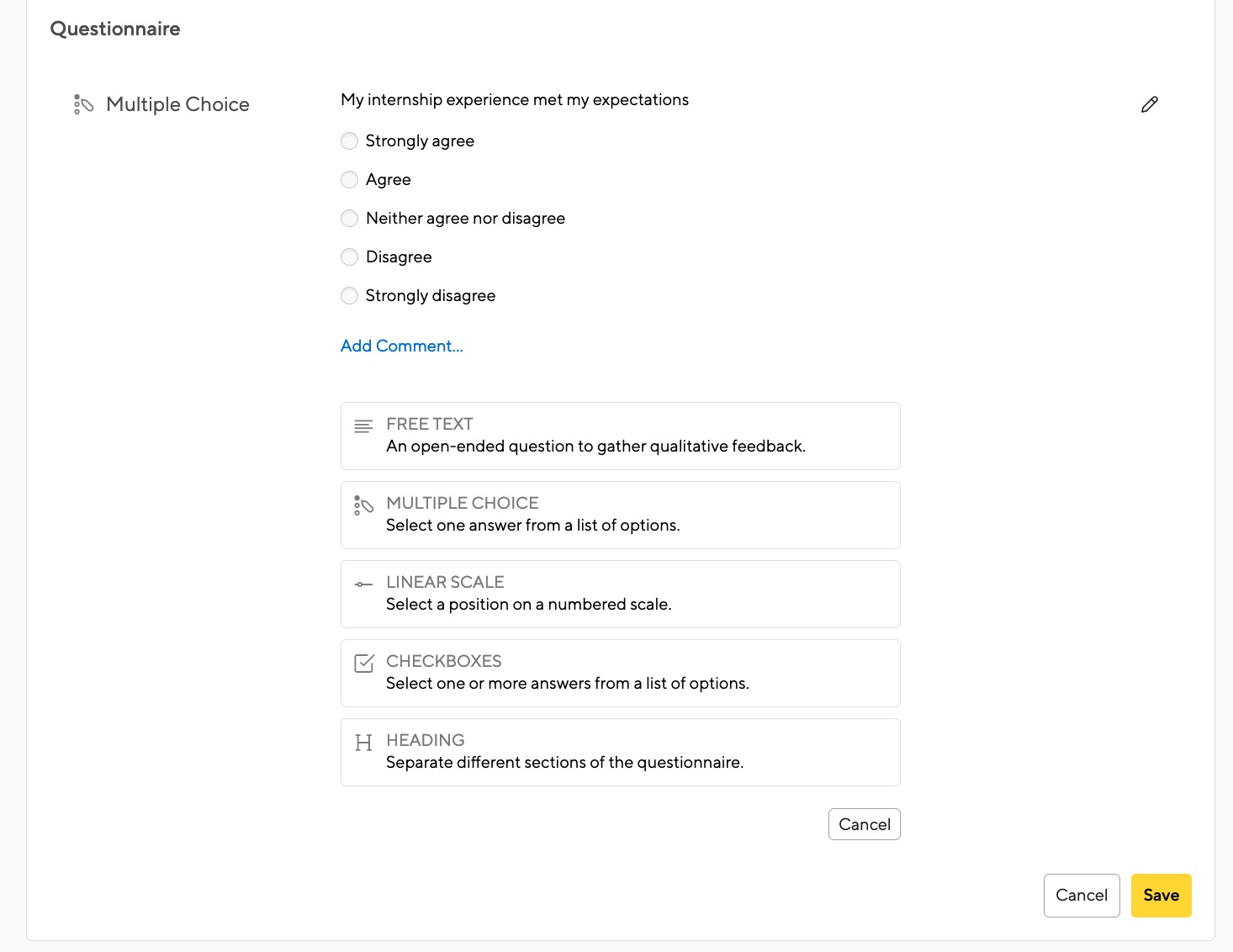Insert a Heading section
1233x952 pixels.
[620, 752]
